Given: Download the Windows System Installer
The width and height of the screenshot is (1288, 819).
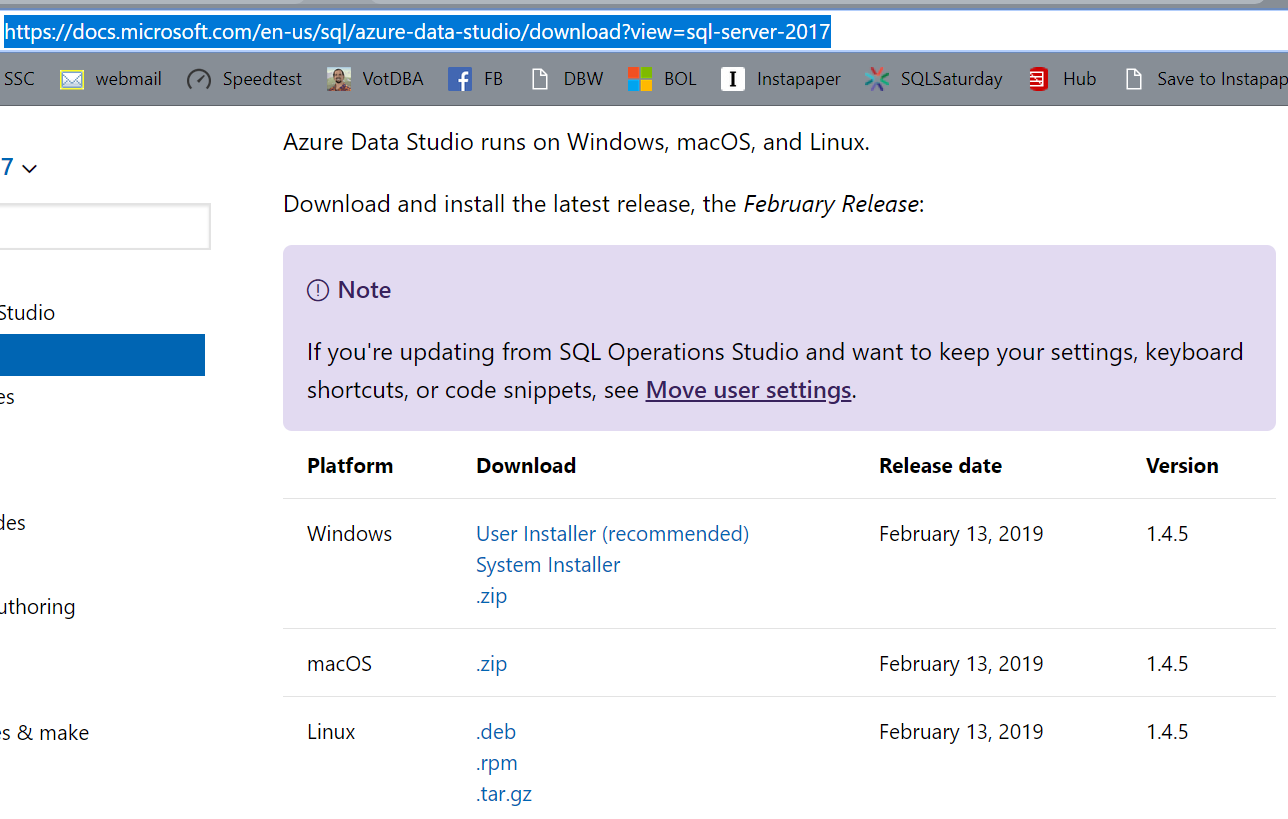Looking at the screenshot, I should 548,565.
